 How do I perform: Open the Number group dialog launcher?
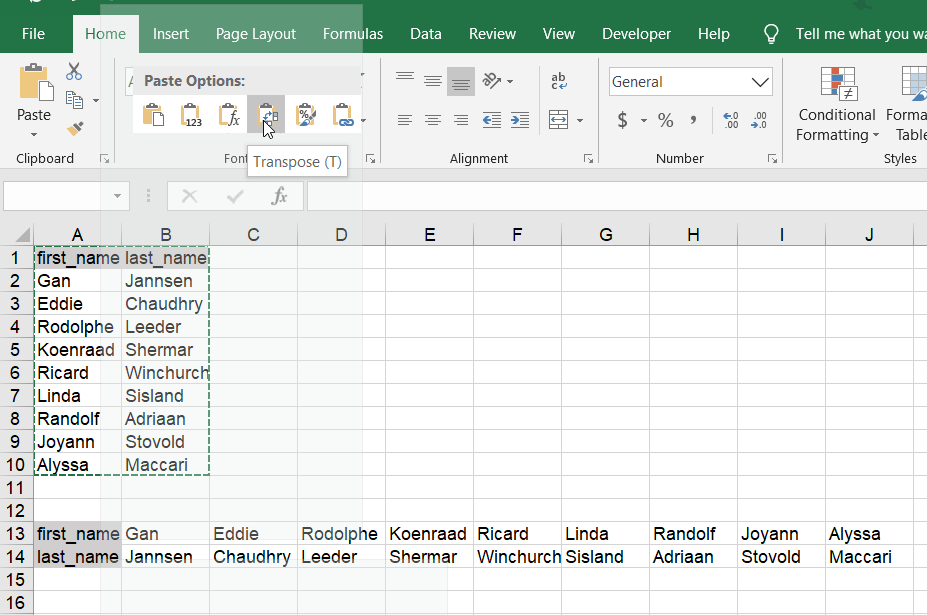[772, 158]
